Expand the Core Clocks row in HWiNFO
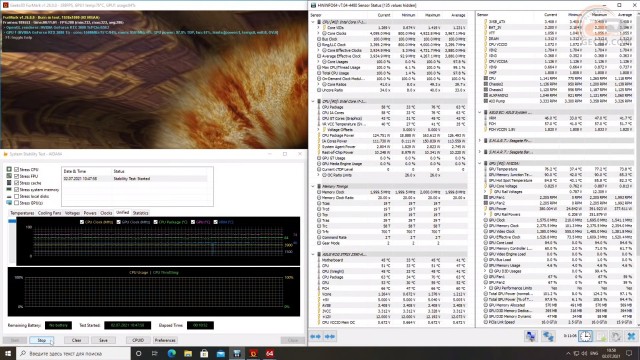The image size is (640, 360). (x=318, y=33)
